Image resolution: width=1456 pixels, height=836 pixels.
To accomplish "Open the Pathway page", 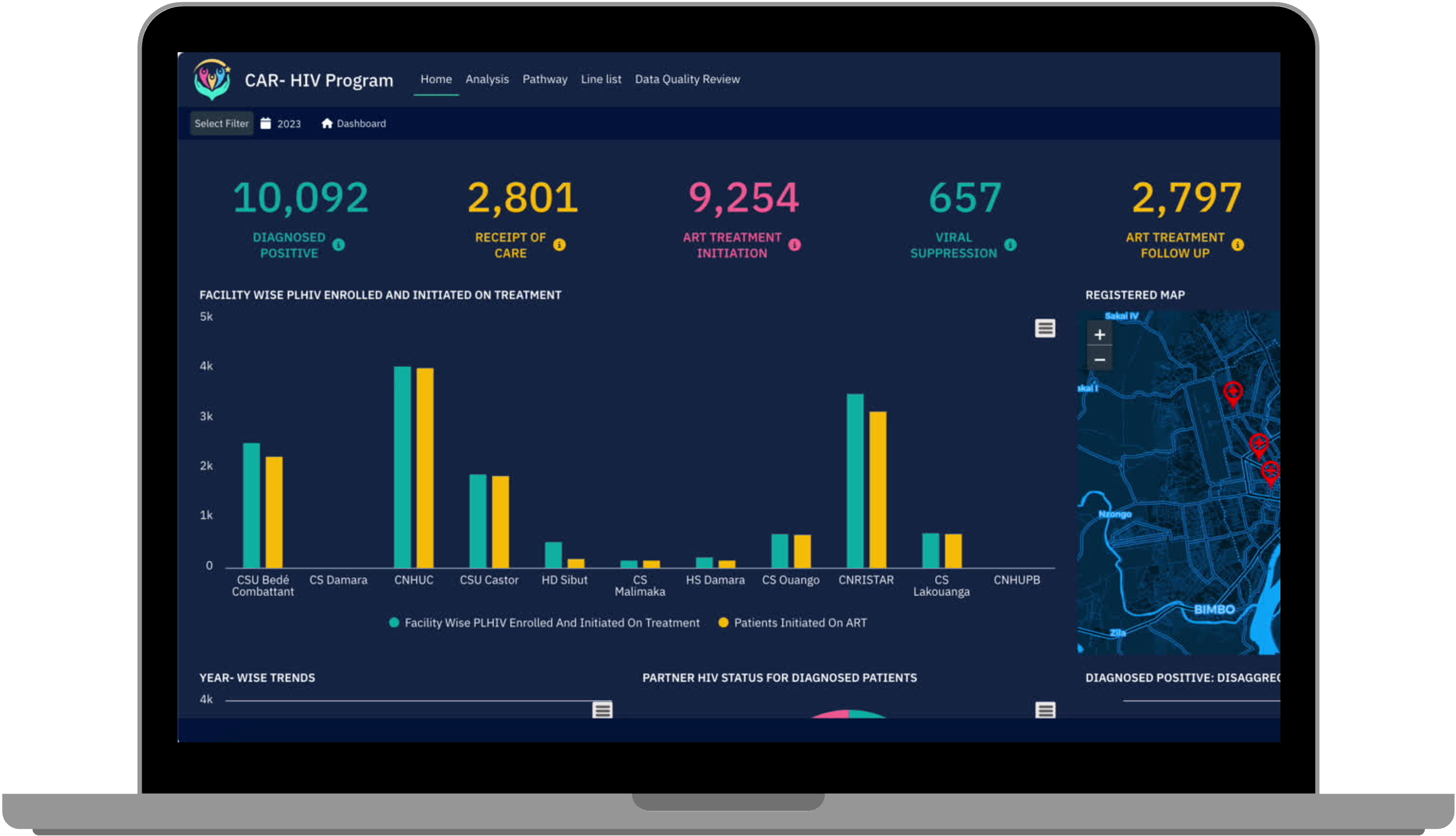I will (545, 79).
